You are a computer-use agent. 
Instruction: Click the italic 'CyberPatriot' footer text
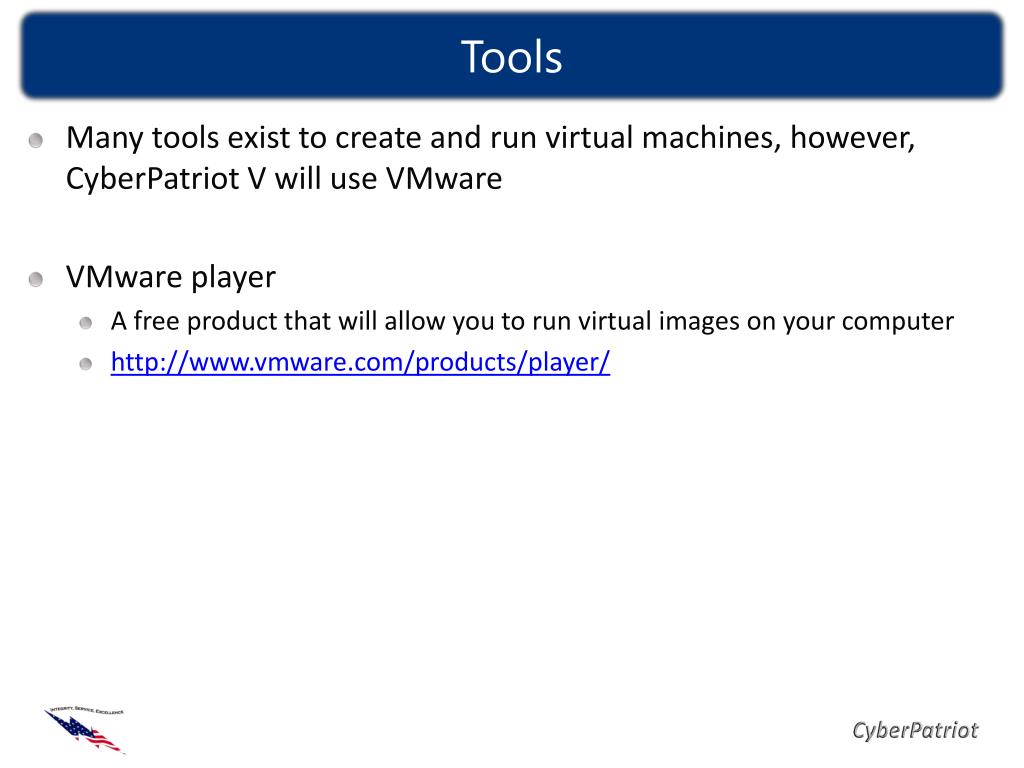coord(915,730)
